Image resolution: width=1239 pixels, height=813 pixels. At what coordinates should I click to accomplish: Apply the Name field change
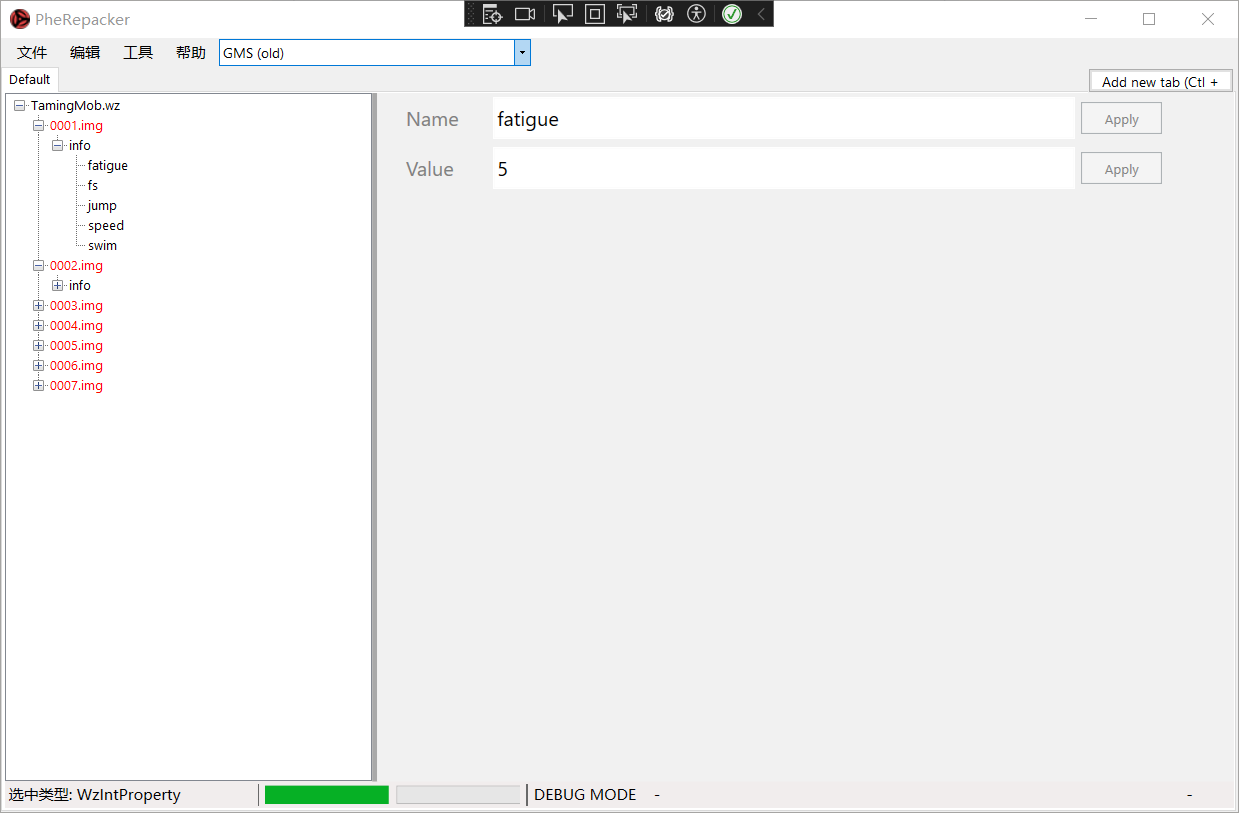pyautogui.click(x=1121, y=119)
